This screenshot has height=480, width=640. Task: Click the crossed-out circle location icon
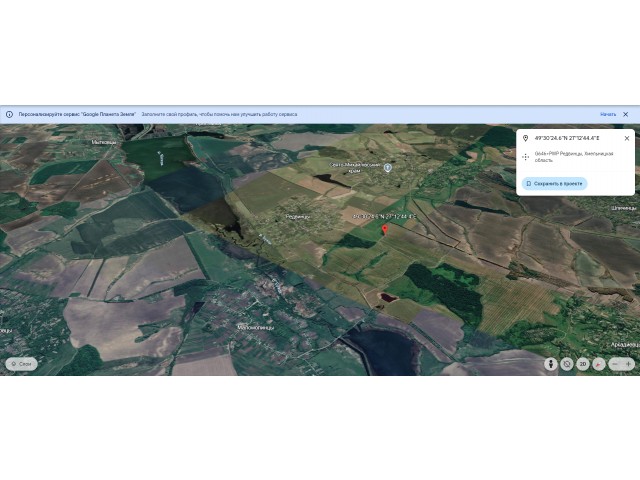tap(567, 364)
